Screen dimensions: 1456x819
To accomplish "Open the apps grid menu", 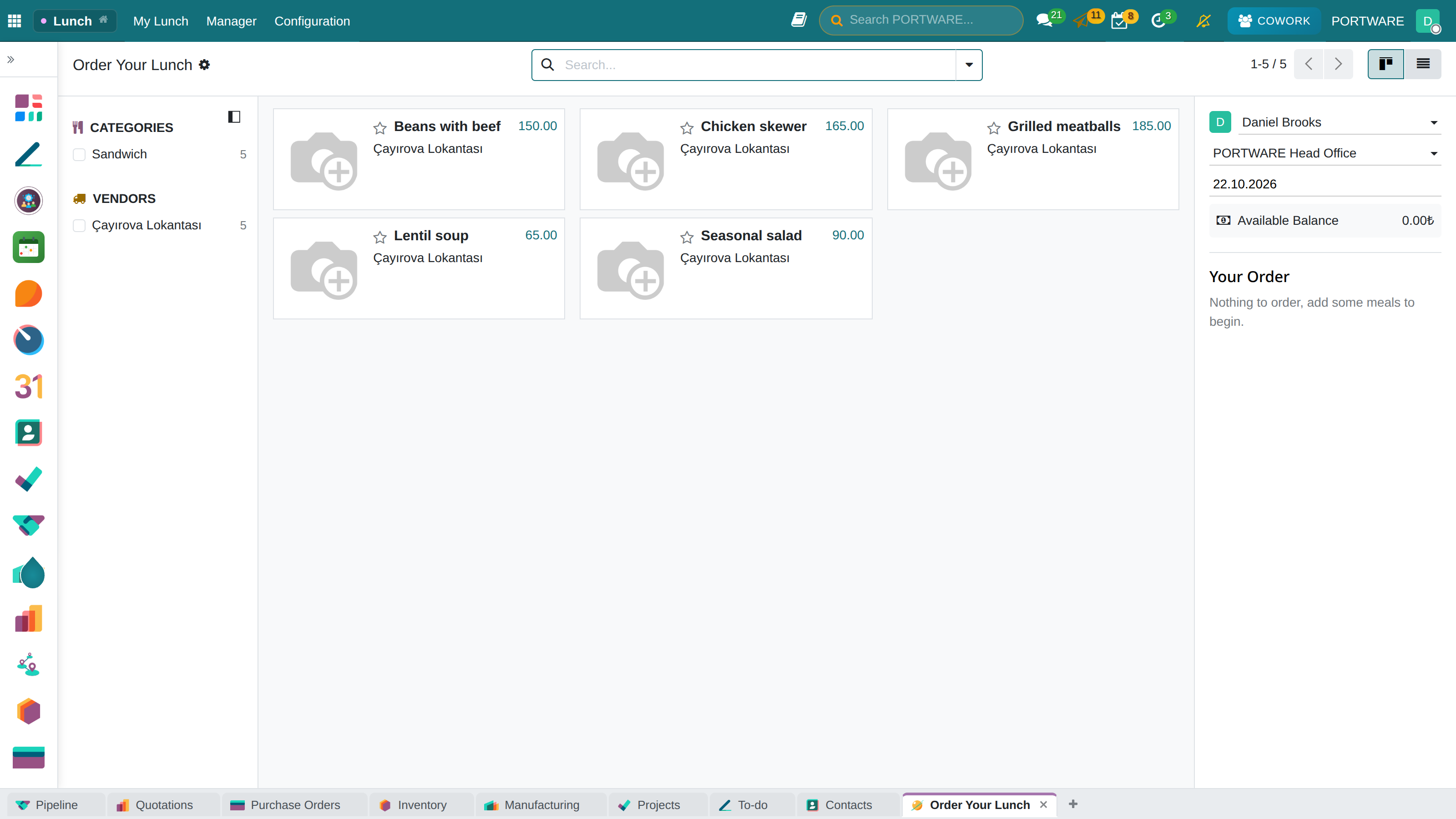I will pyautogui.click(x=15, y=21).
